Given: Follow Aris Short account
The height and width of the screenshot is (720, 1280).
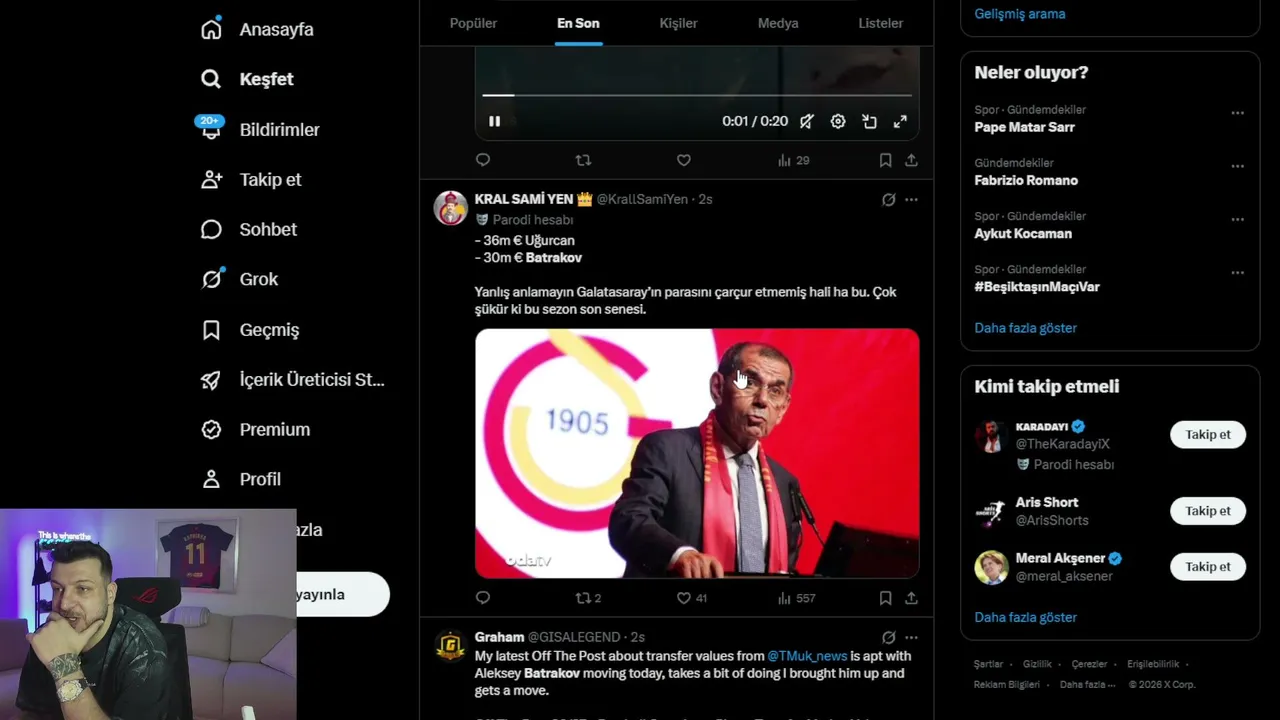Looking at the screenshot, I should pyautogui.click(x=1208, y=511).
